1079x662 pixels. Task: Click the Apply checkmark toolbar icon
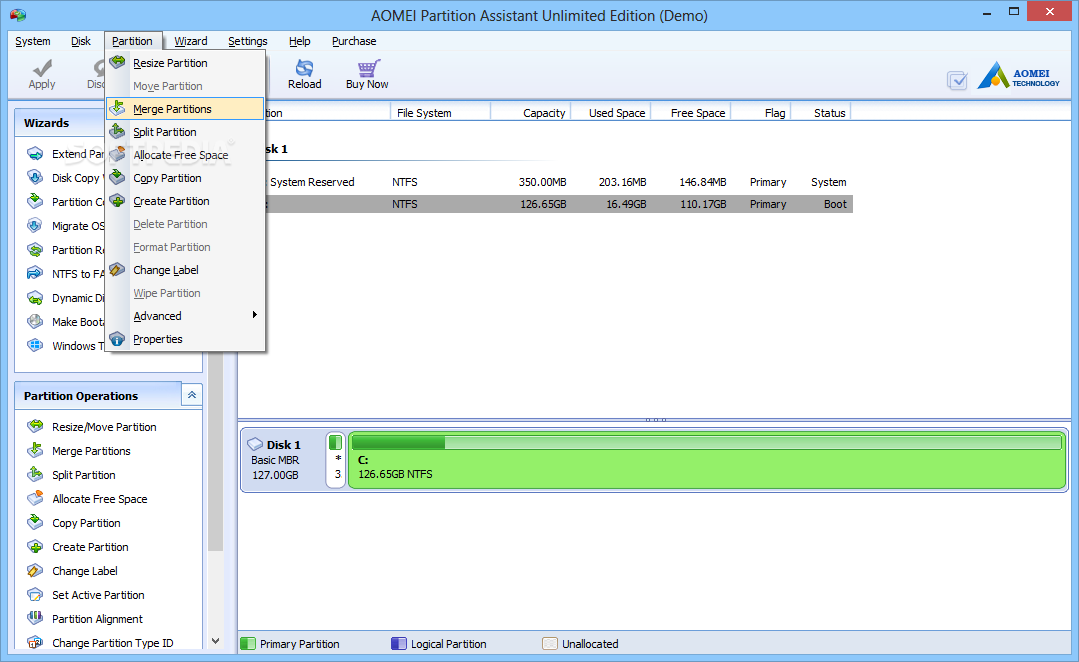pyautogui.click(x=42, y=67)
